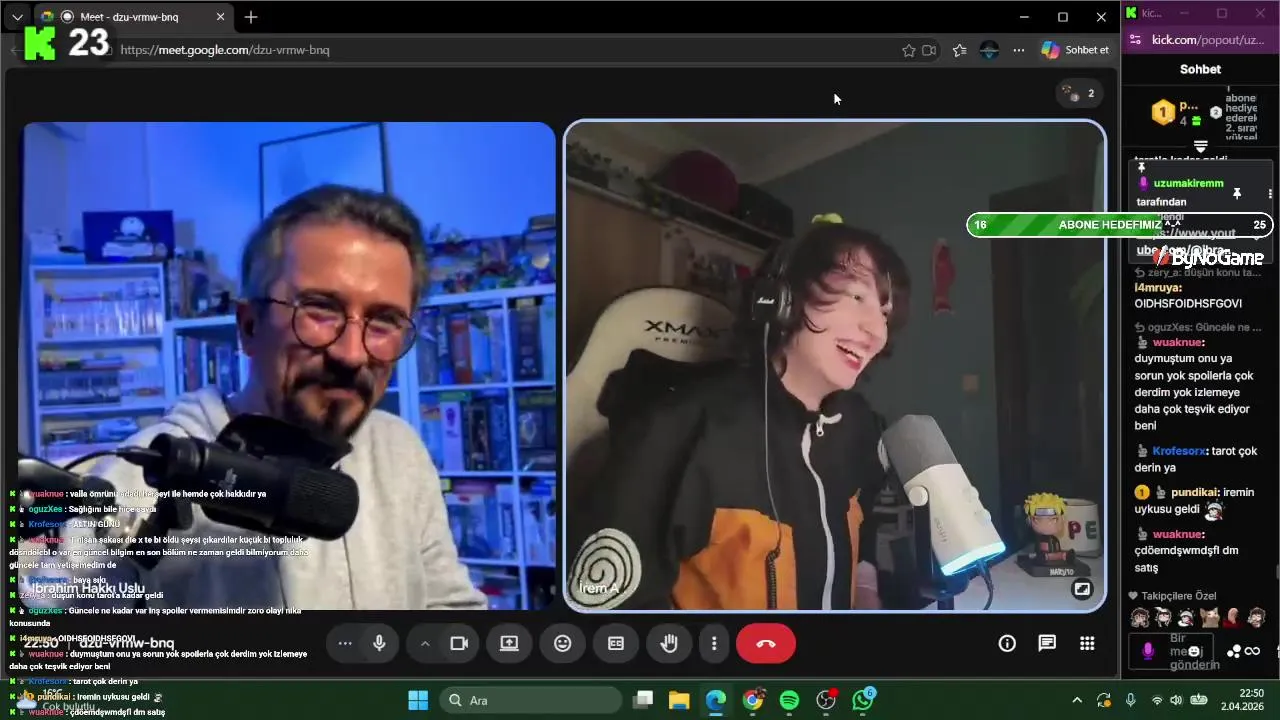This screenshot has width=1280, height=720.
Task: Click username Krofesorx in Kick chat
Action: 1179,451
